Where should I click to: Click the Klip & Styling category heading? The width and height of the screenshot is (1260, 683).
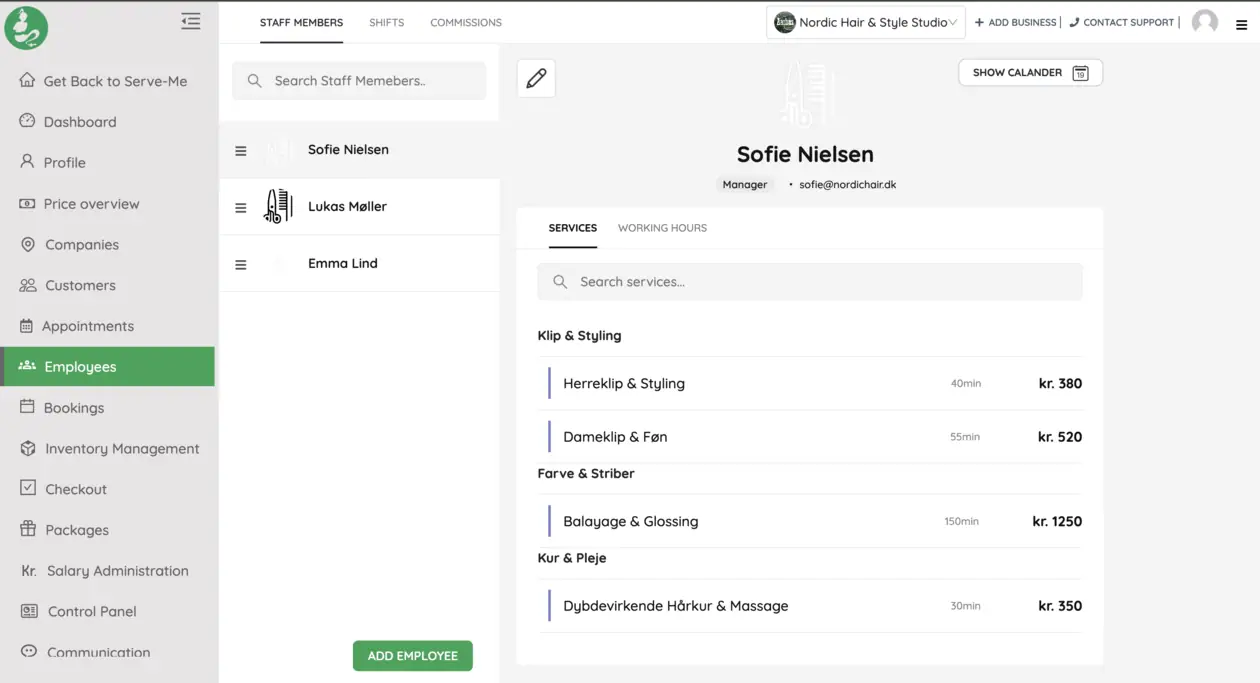pos(579,336)
